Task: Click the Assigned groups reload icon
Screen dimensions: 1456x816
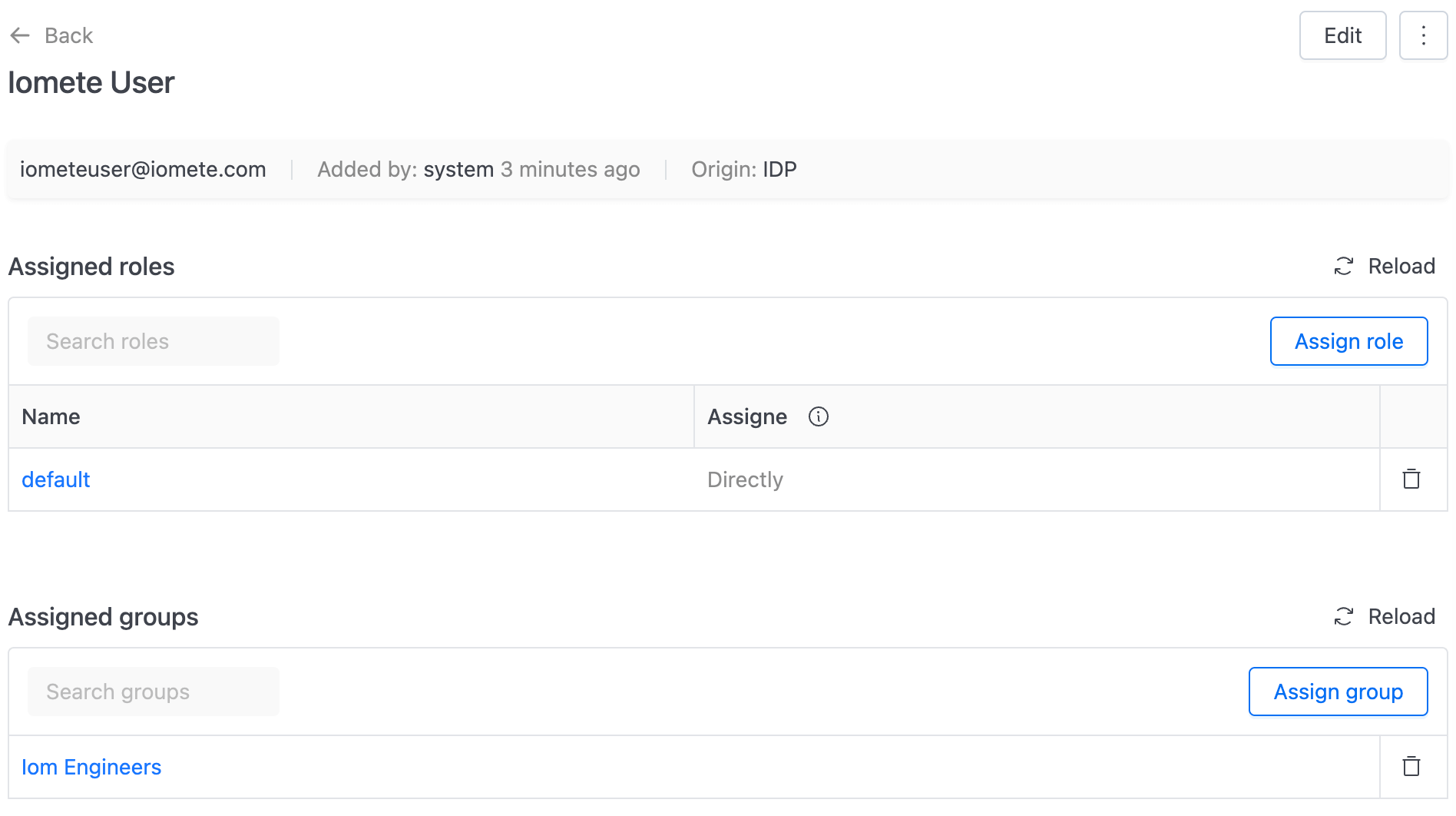Action: [1343, 616]
